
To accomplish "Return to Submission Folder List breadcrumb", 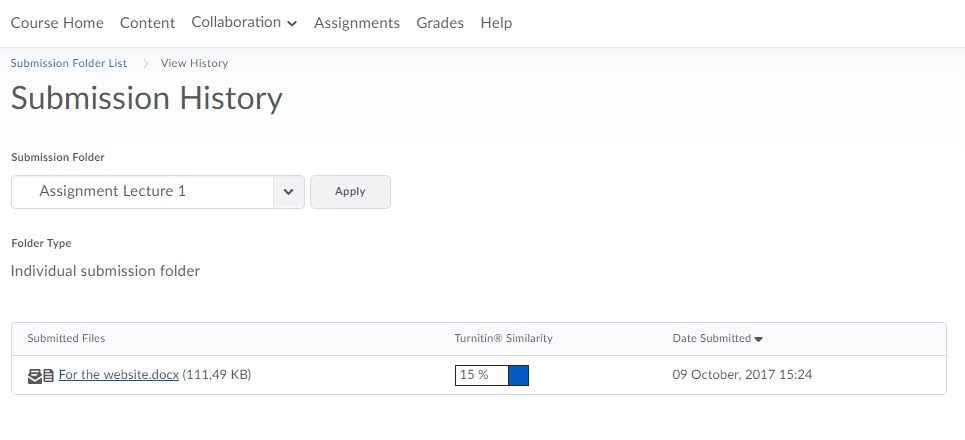I will coord(69,63).
